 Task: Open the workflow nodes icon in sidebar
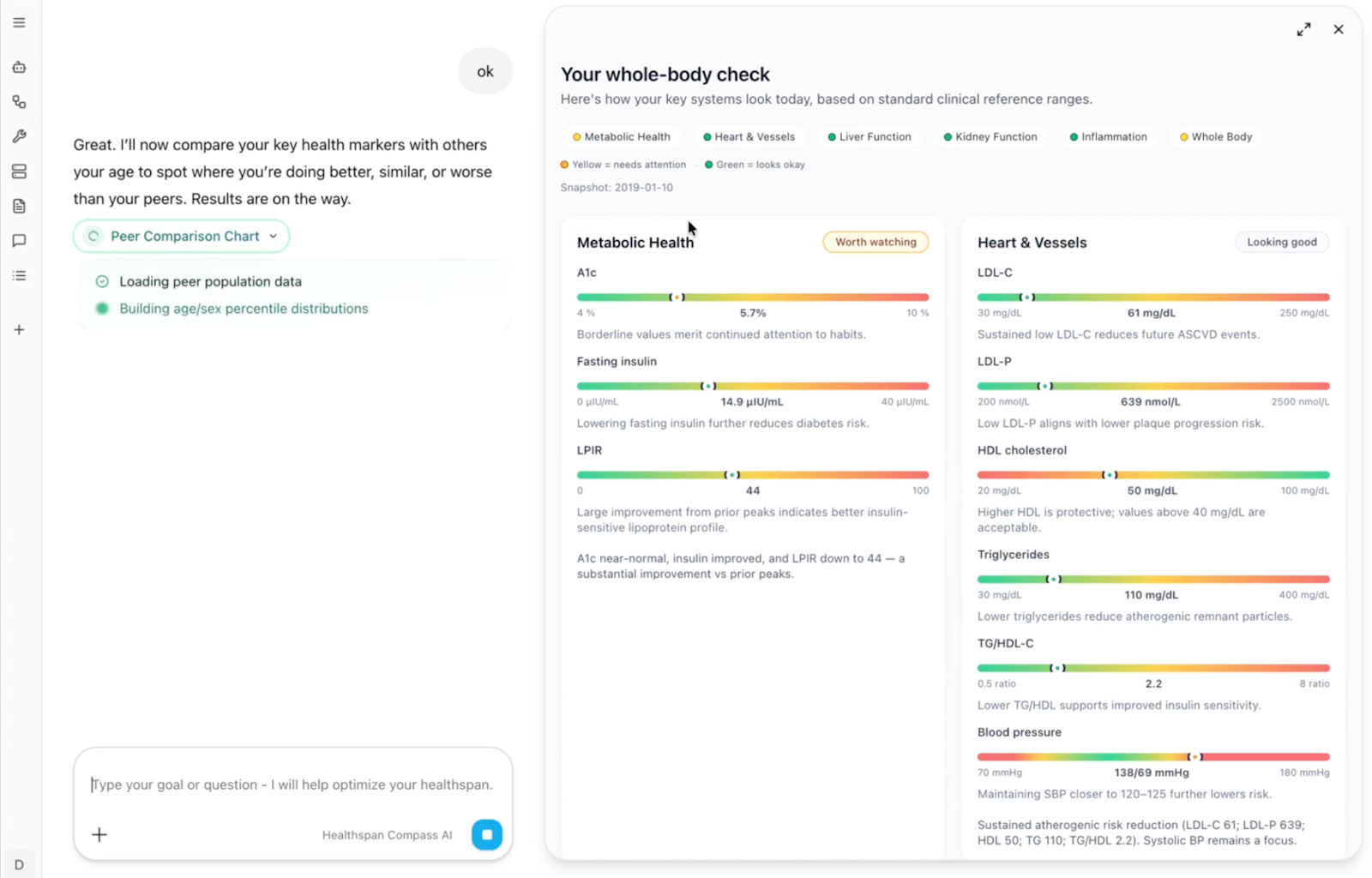click(19, 102)
